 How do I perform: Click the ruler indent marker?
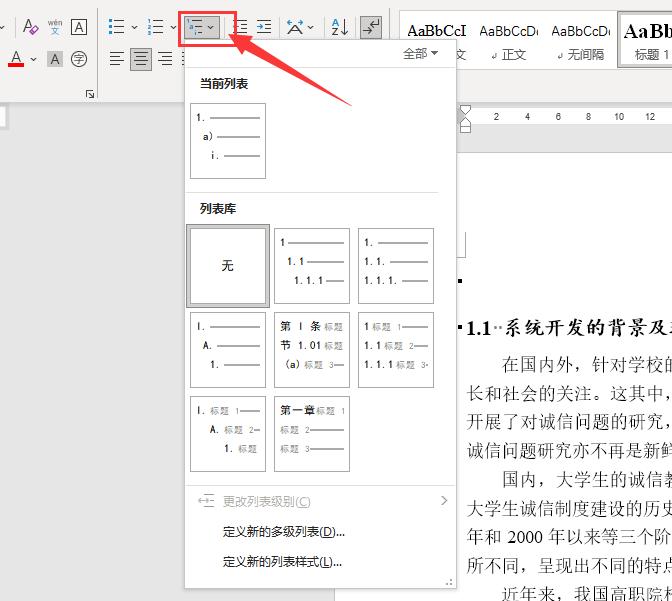(x=465, y=119)
